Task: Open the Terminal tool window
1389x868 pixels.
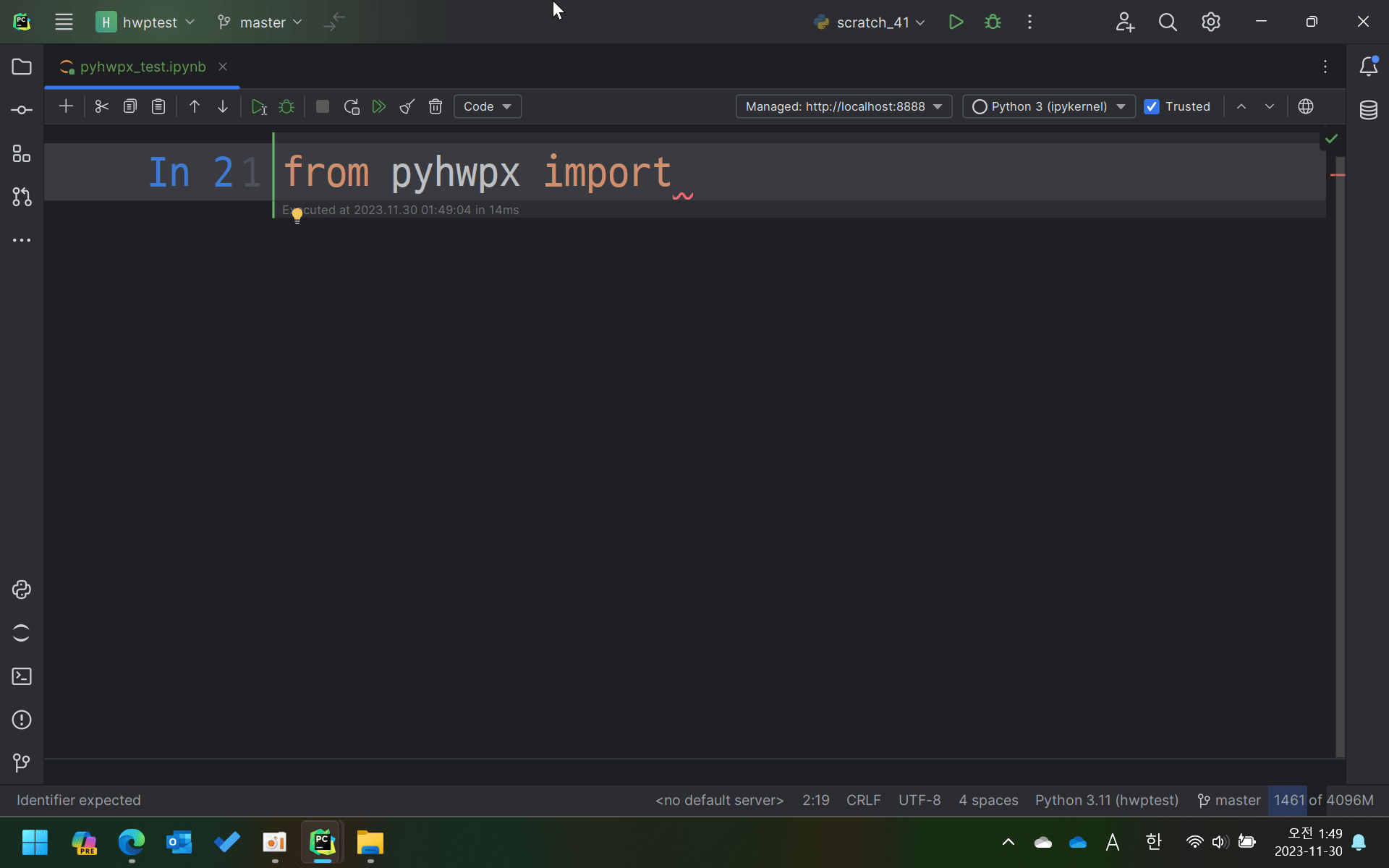Action: coord(22,676)
